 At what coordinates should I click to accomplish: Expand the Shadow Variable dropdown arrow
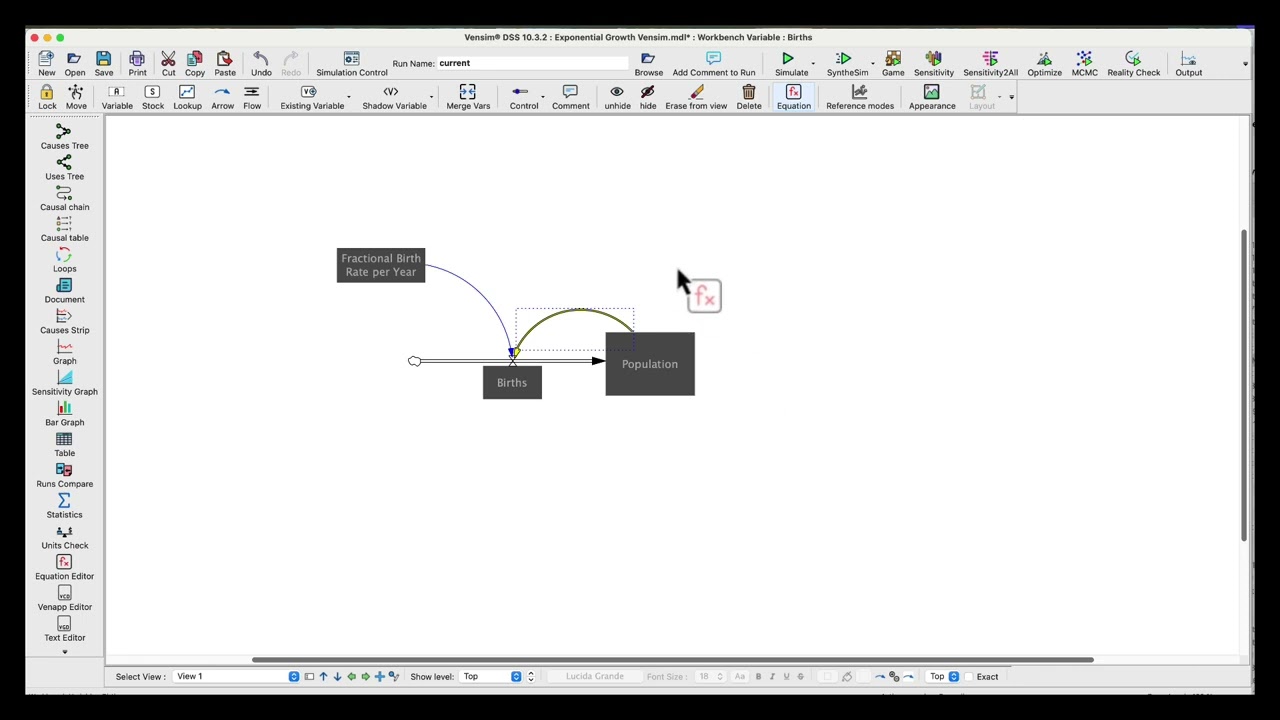click(x=431, y=98)
